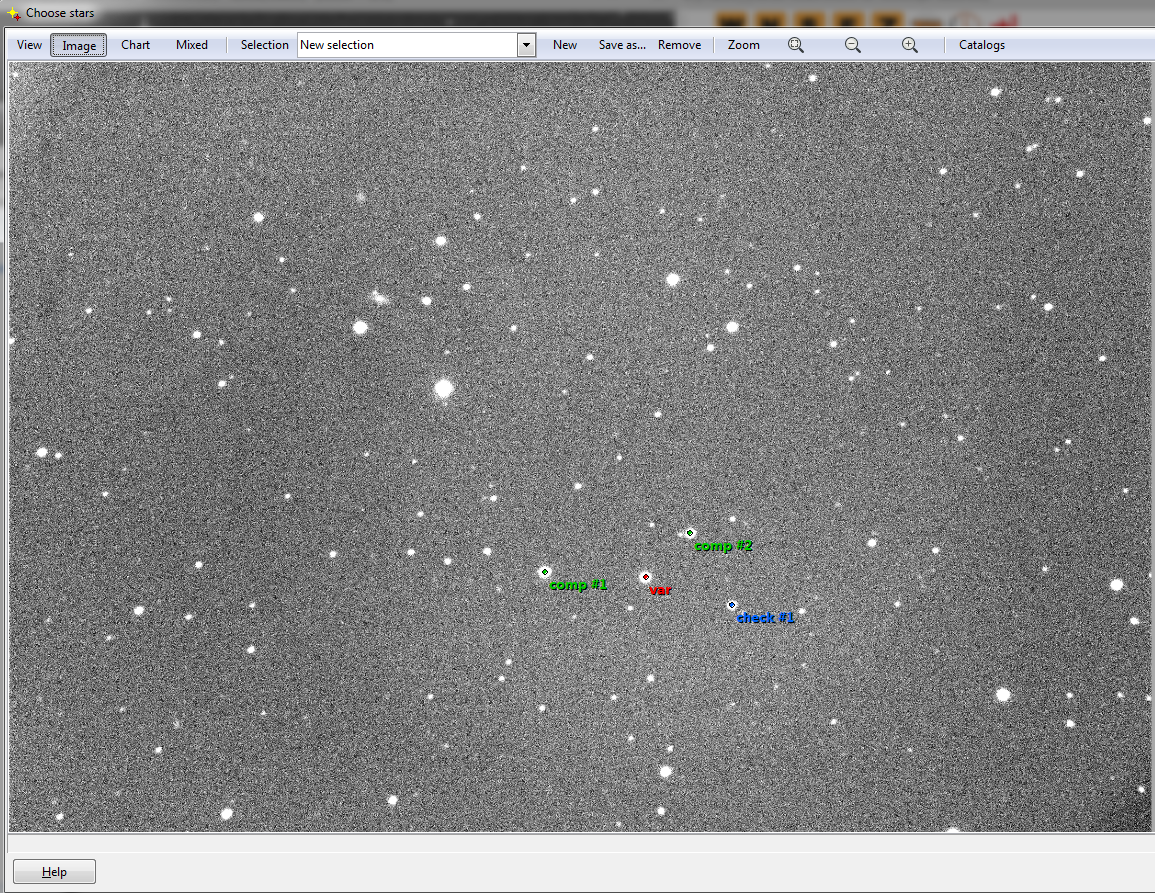
Task: Click Save as... in the toolbar
Action: click(622, 45)
